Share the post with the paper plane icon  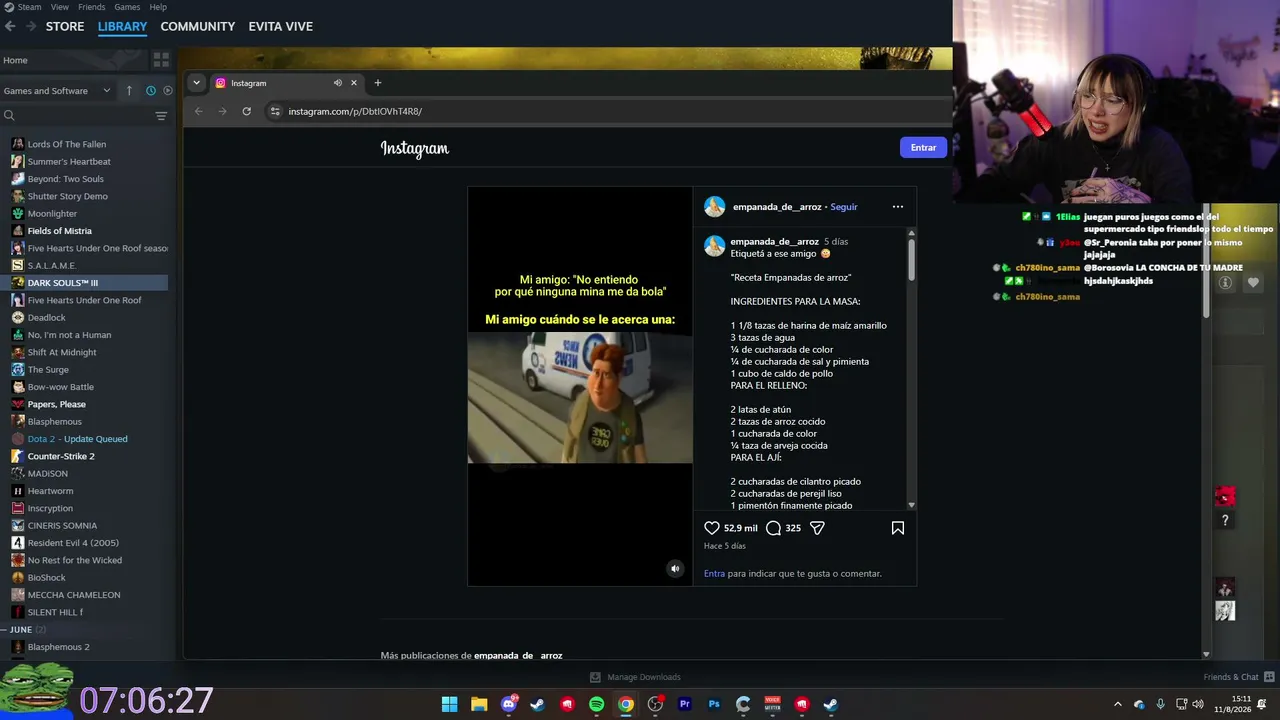tap(817, 528)
